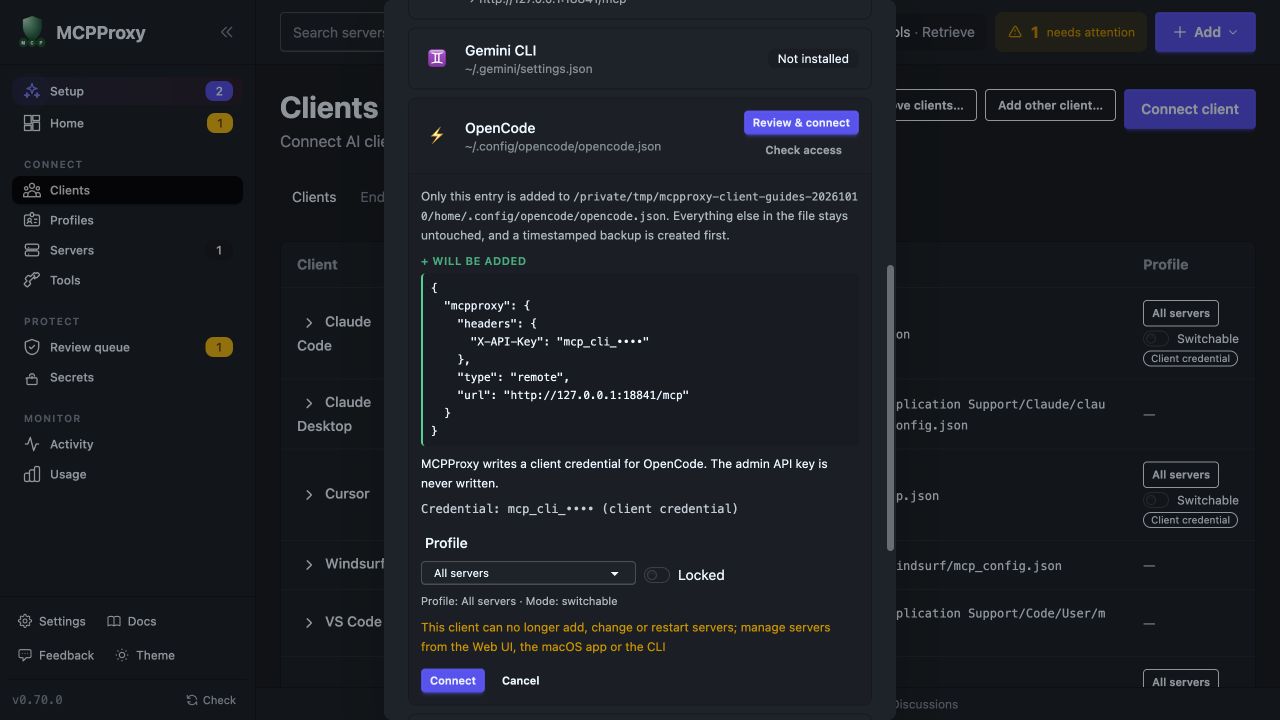This screenshot has width=1280, height=720.
Task: Go to Home in the sidebar
Action: (x=127, y=123)
